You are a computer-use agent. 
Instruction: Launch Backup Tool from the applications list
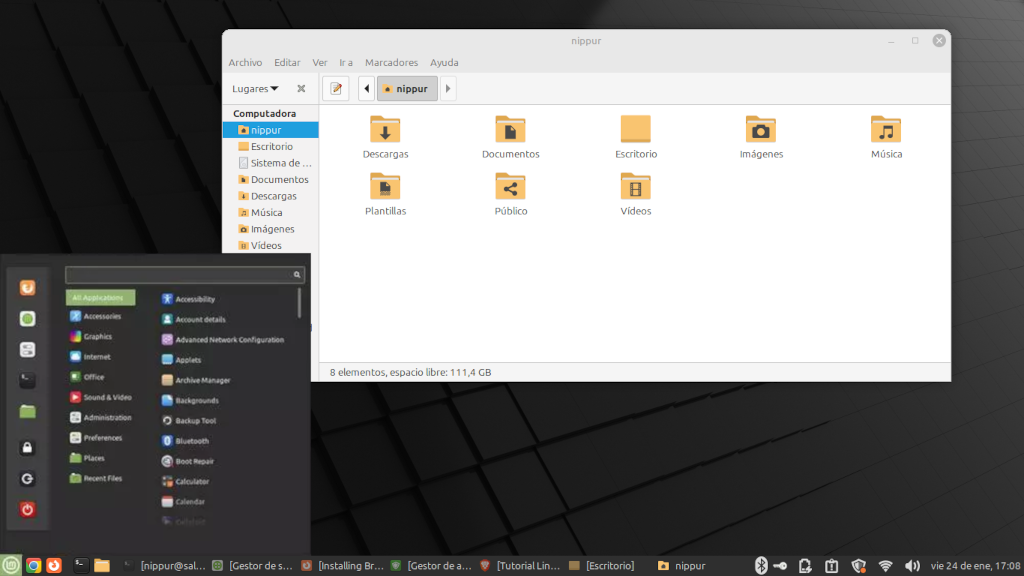coord(190,420)
